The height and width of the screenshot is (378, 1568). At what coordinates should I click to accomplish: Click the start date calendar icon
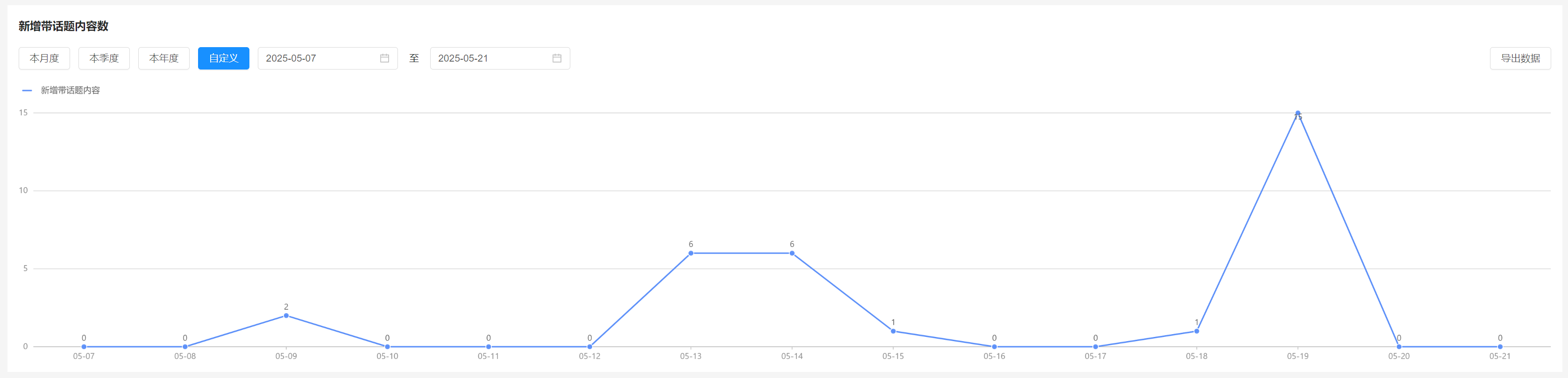pyautogui.click(x=384, y=58)
